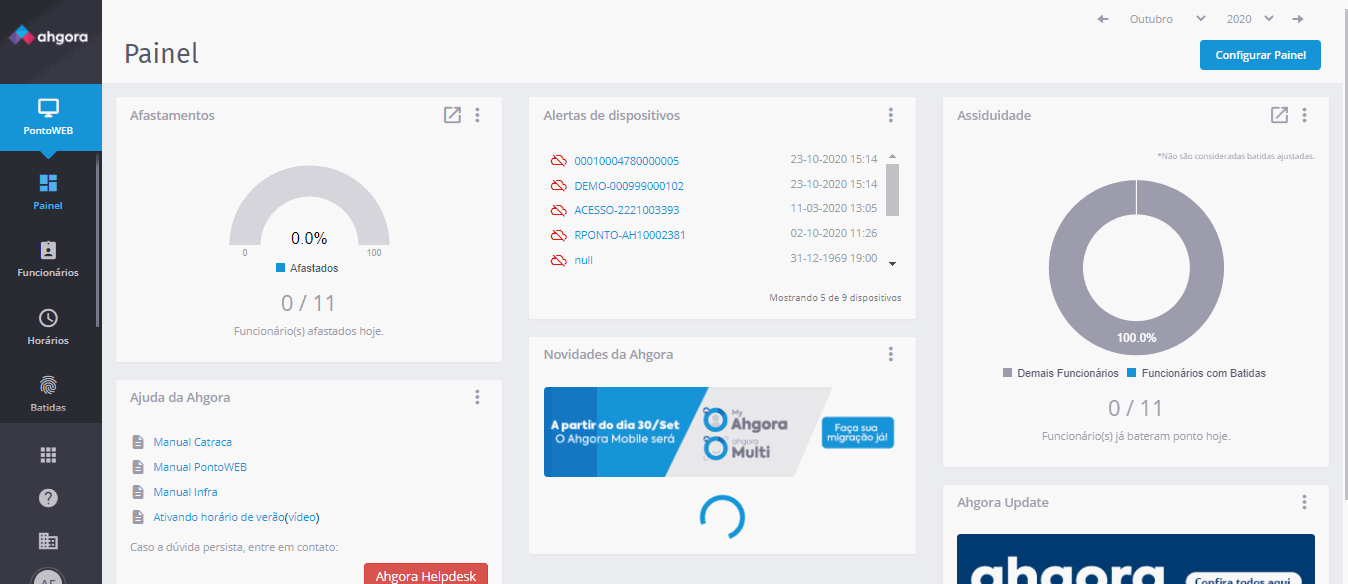Open the help question-mark icon
Screen dimensions: 1348x584
click(x=47, y=497)
